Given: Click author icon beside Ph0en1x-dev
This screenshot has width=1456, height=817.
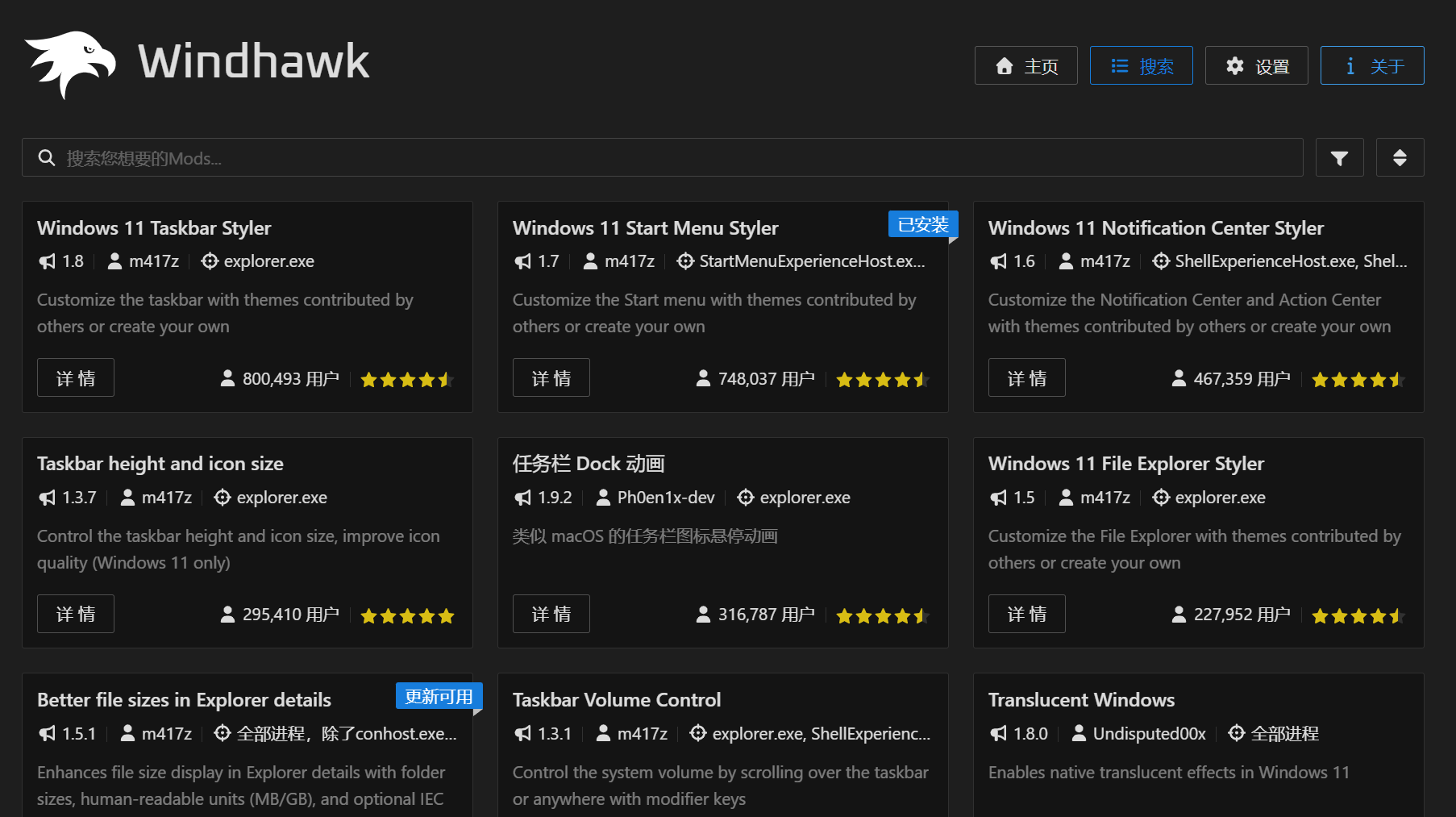Looking at the screenshot, I should (x=603, y=498).
